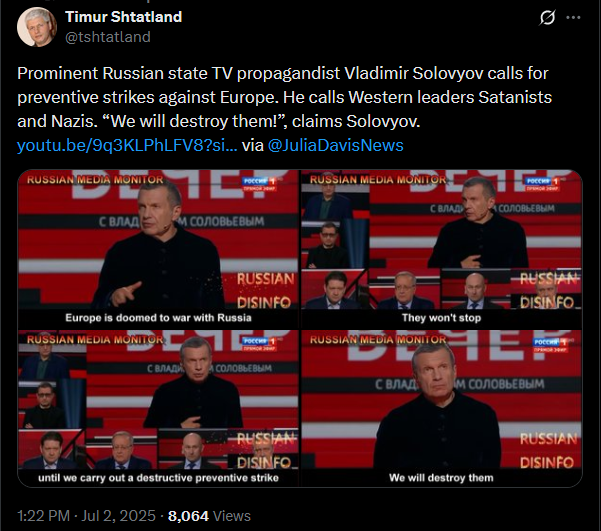Open Timur Shtatland's profile avatar
The width and height of the screenshot is (601, 531).
point(37,27)
